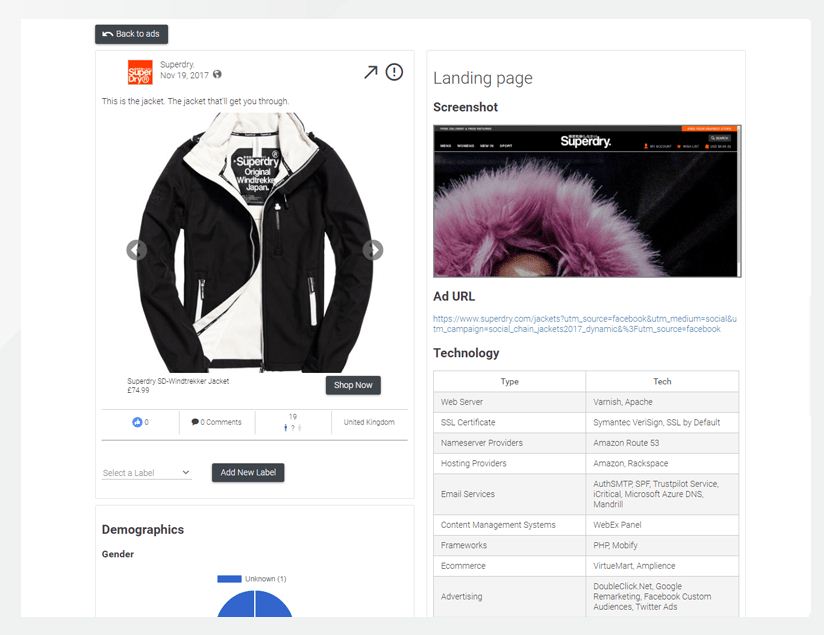Click the Varnish, Apache cell
Screen dimensions: 824x635
pyautogui.click(x=662, y=402)
